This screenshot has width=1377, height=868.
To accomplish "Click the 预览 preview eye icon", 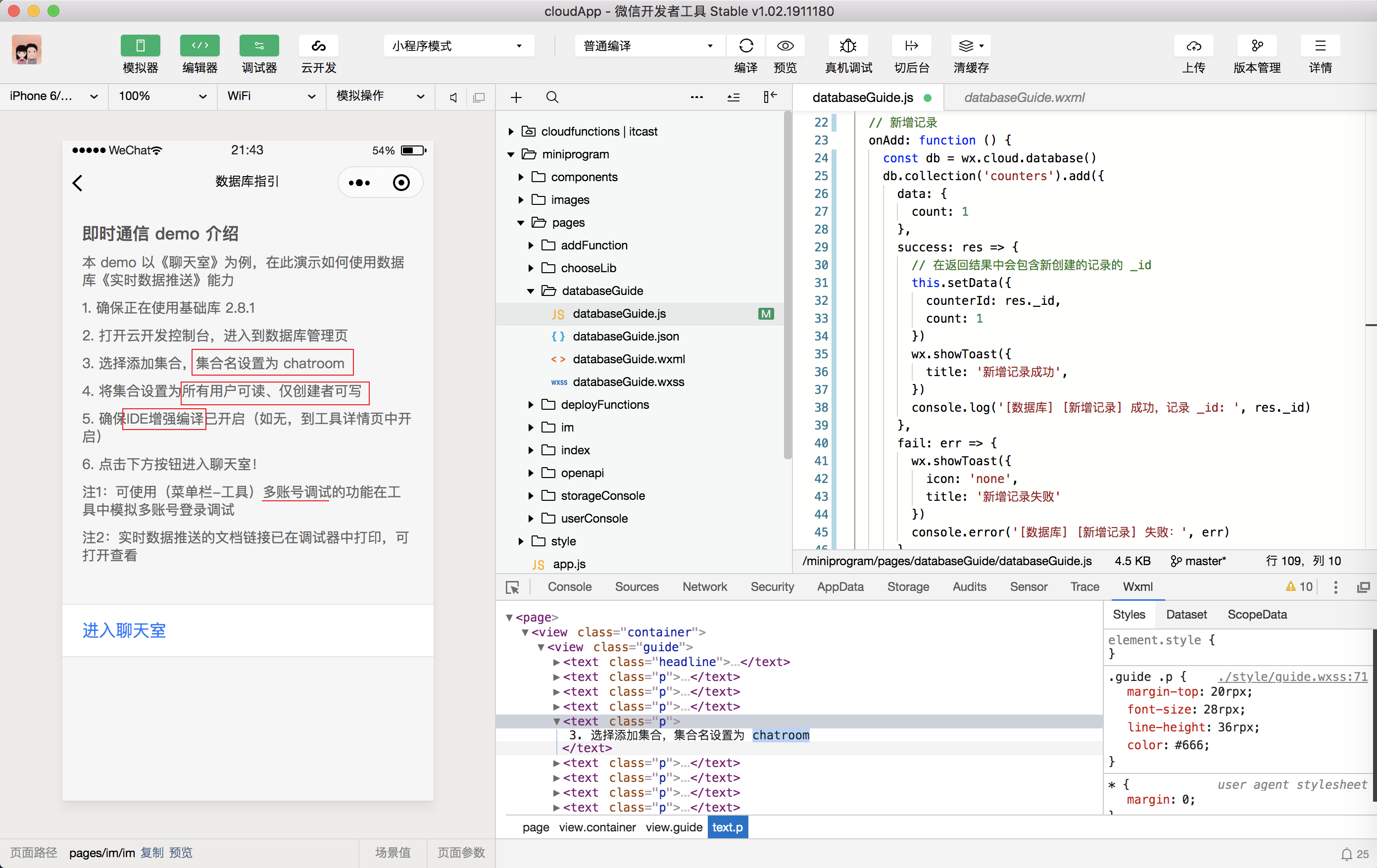I will coord(785,46).
